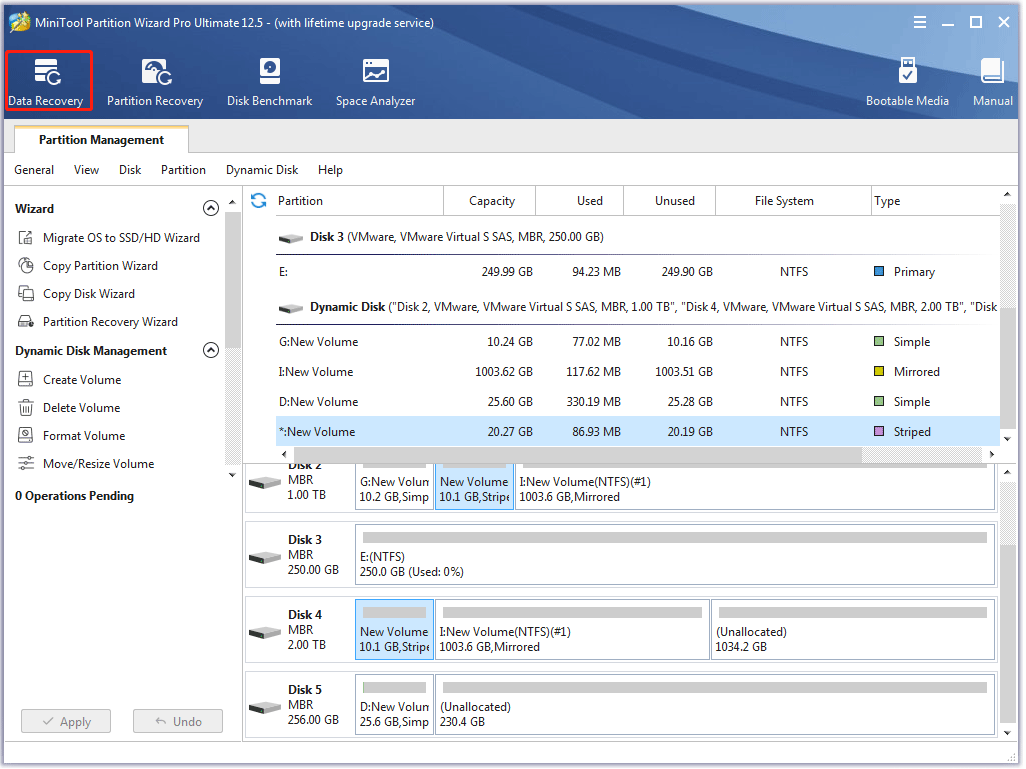Click the Undo button
The width and height of the screenshot is (1026, 769).
pyautogui.click(x=178, y=722)
